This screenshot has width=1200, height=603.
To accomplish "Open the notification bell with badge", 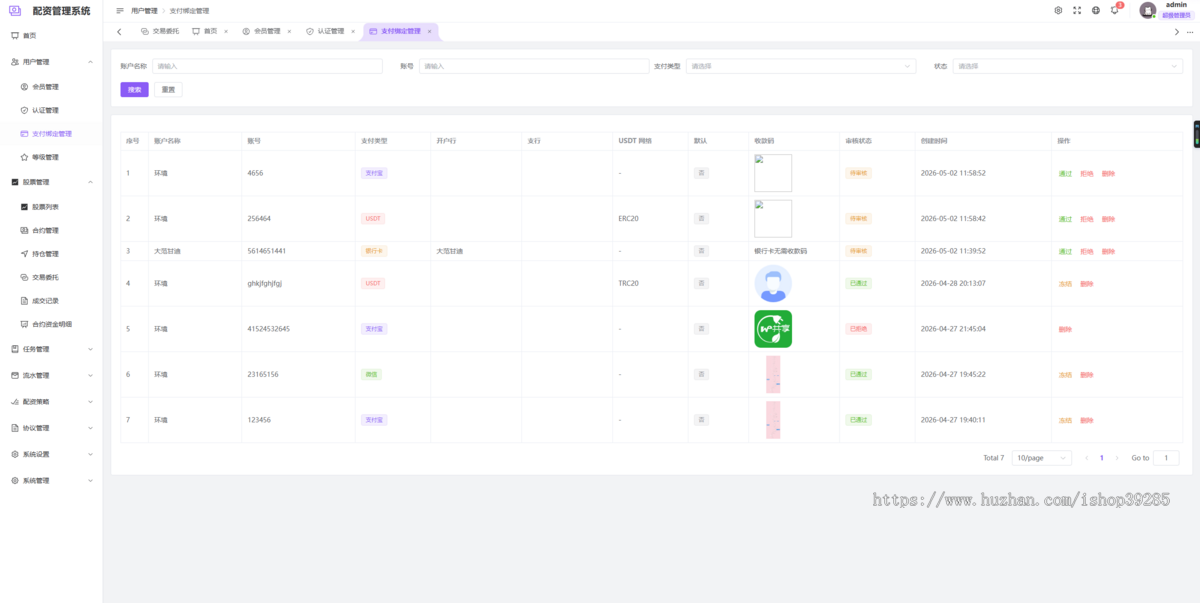I will (x=1115, y=10).
